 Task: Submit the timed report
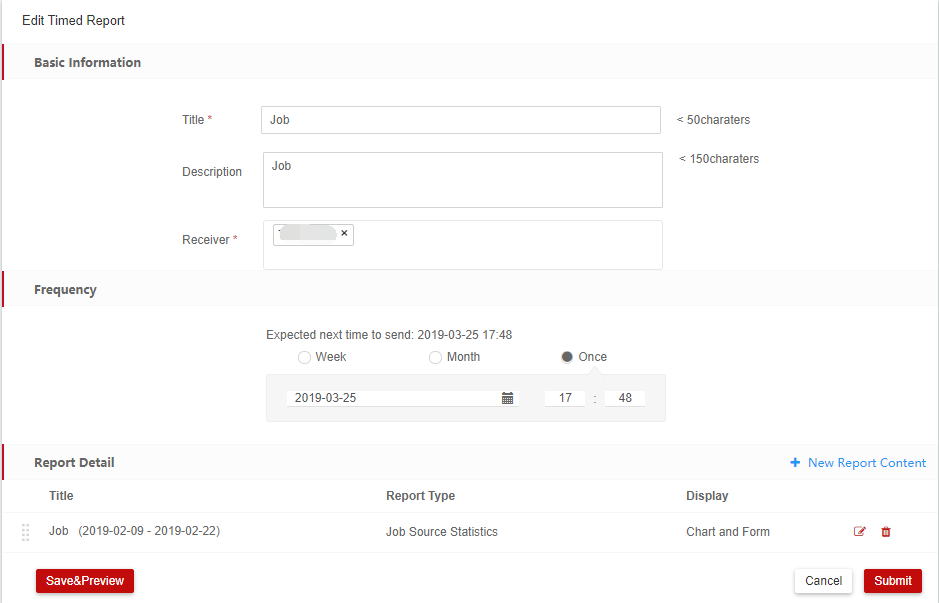tap(892, 581)
